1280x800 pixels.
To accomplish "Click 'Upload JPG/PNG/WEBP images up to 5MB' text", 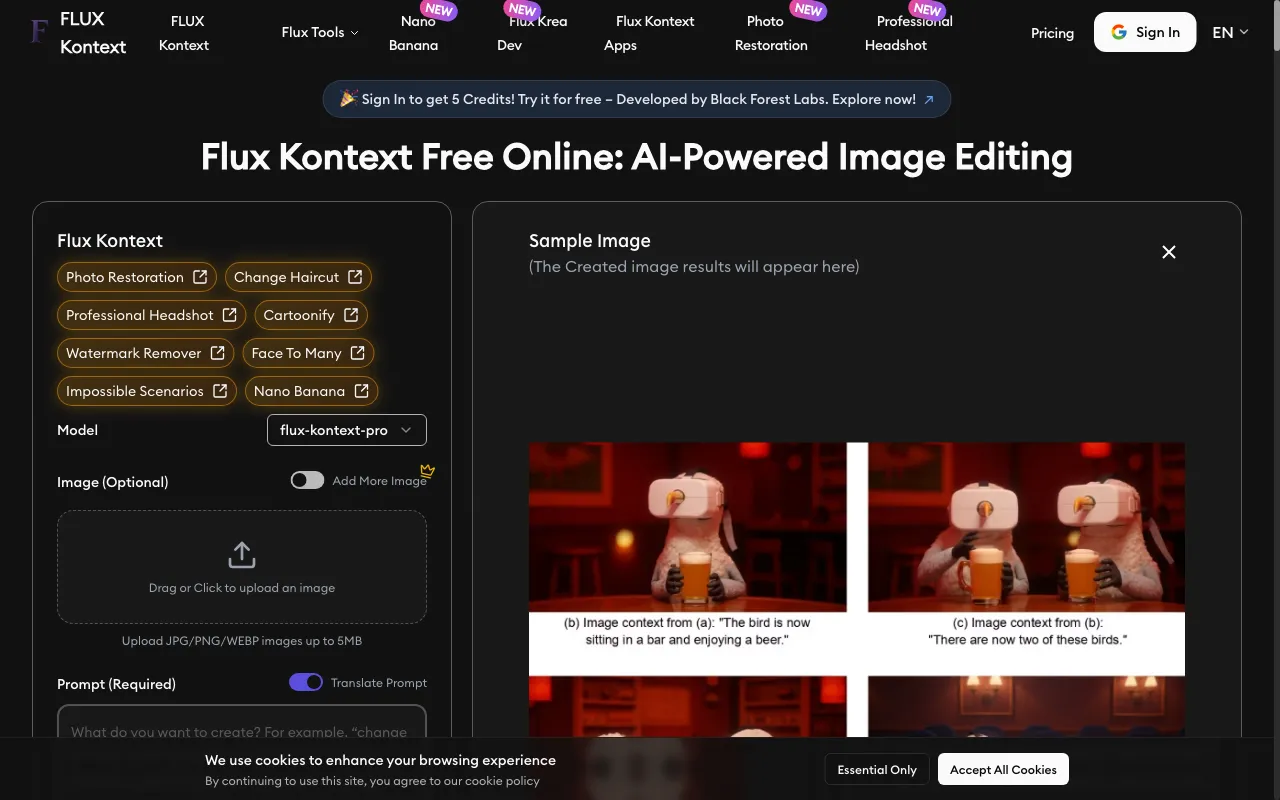I will tap(242, 641).
